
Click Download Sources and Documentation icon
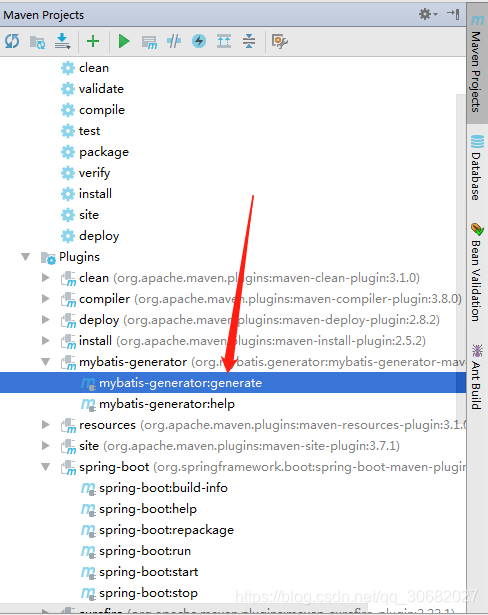click(x=62, y=41)
